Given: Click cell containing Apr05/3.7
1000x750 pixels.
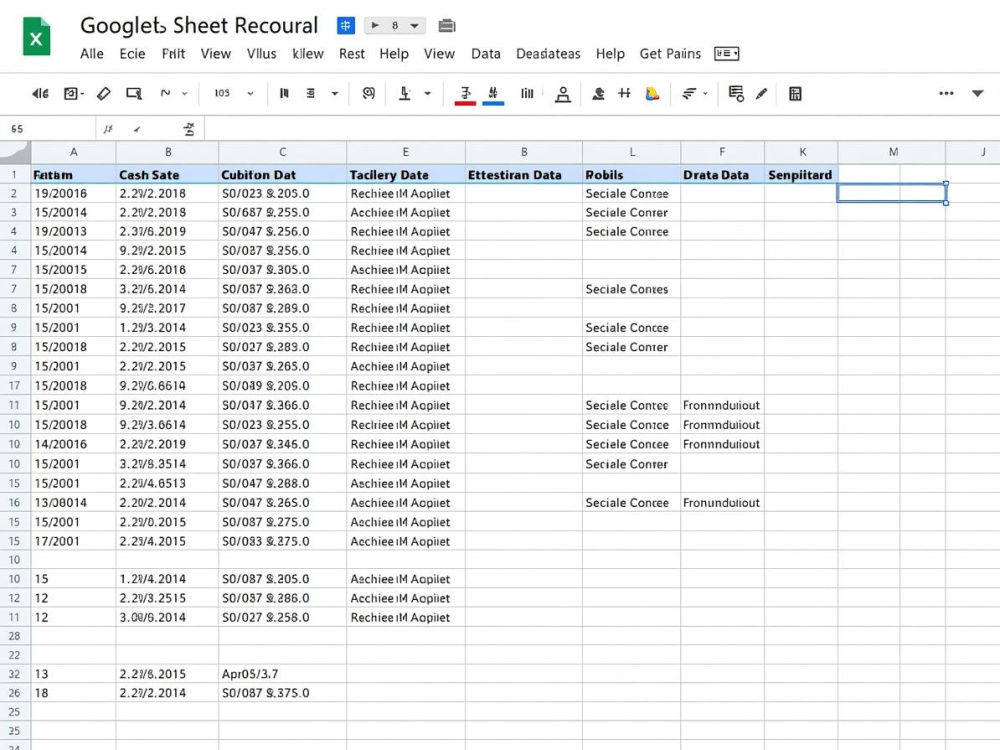Looking at the screenshot, I should pyautogui.click(x=283, y=673).
